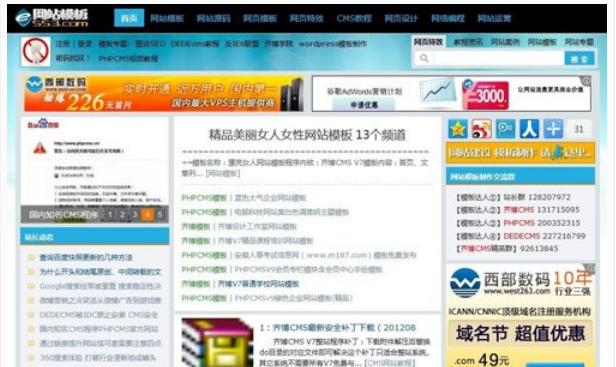Open the www.m187.com template article link

click(x=325, y=255)
